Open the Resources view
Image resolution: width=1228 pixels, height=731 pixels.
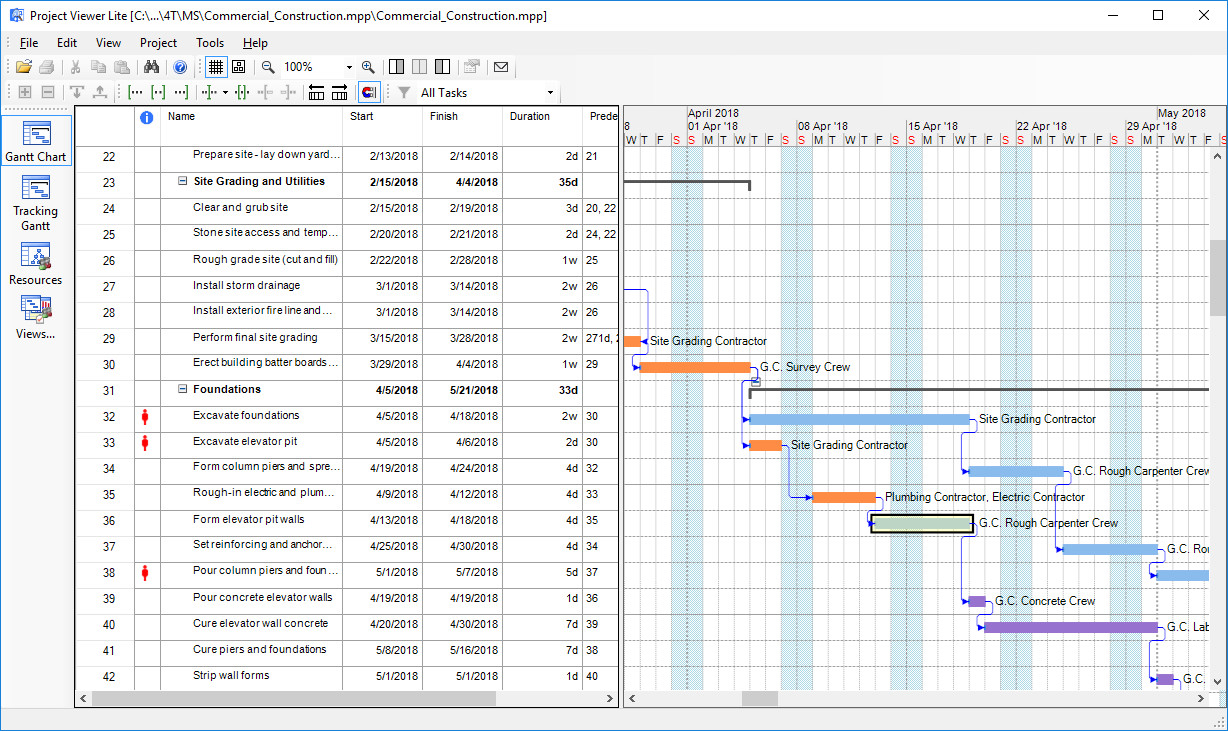coord(35,263)
